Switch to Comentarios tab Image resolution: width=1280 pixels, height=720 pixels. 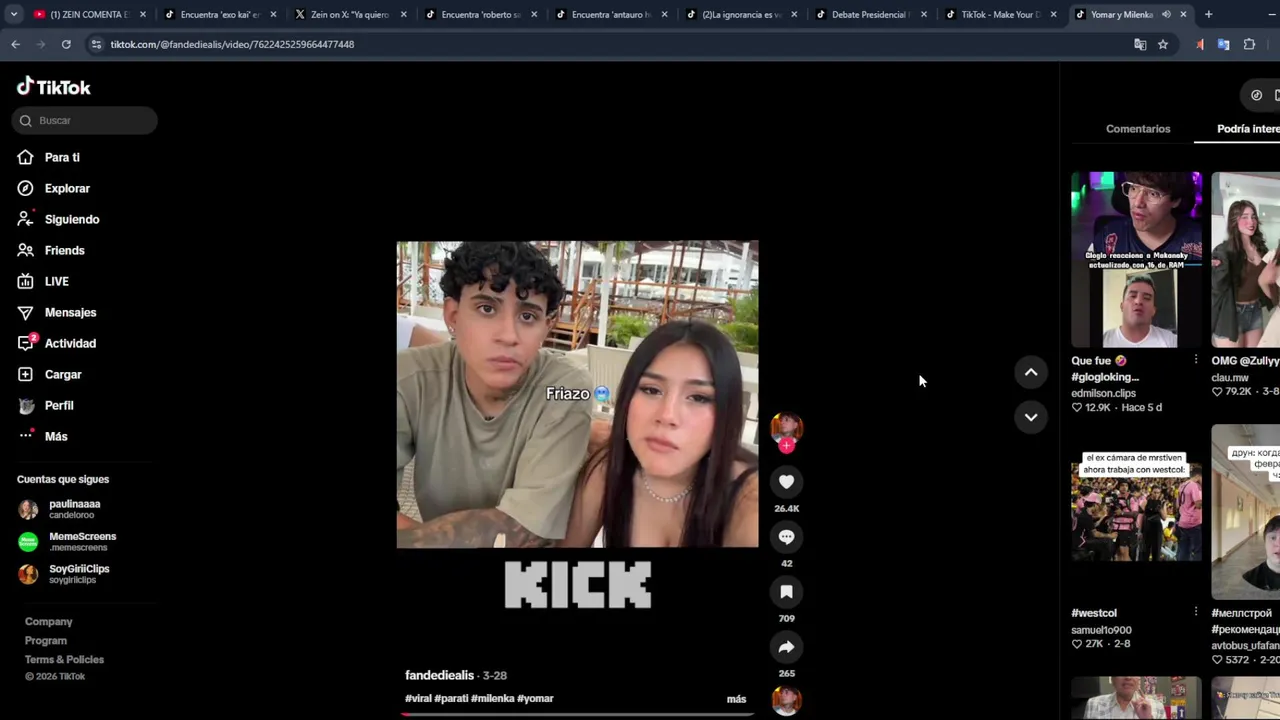click(1138, 129)
